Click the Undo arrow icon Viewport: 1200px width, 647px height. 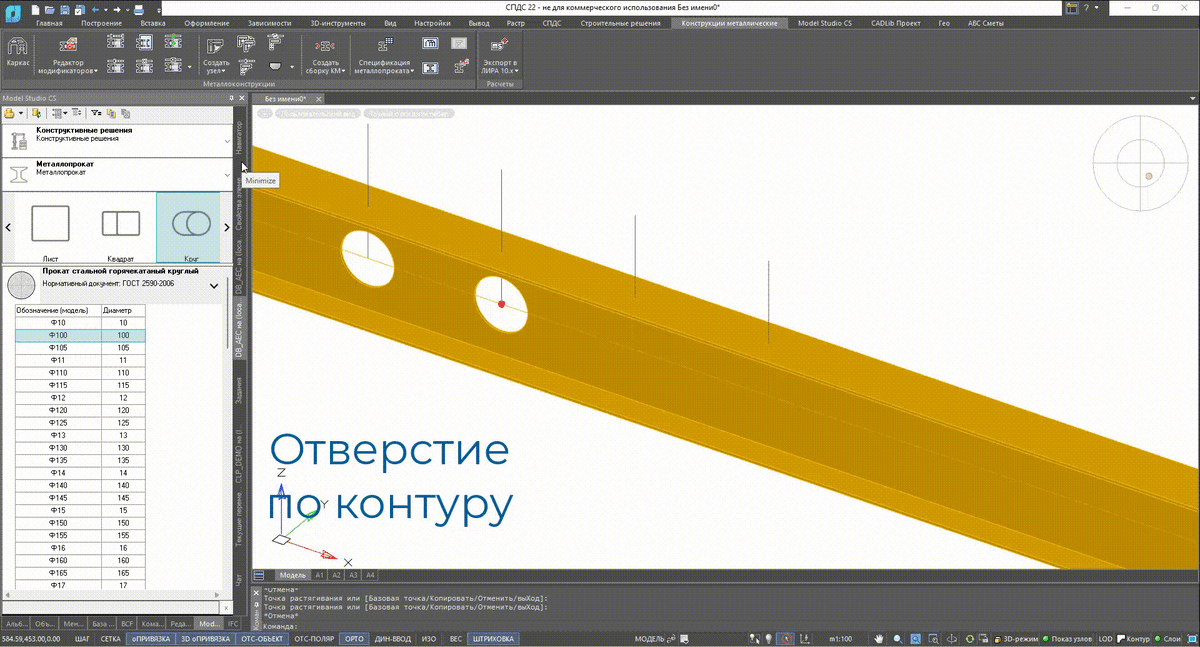click(95, 9)
